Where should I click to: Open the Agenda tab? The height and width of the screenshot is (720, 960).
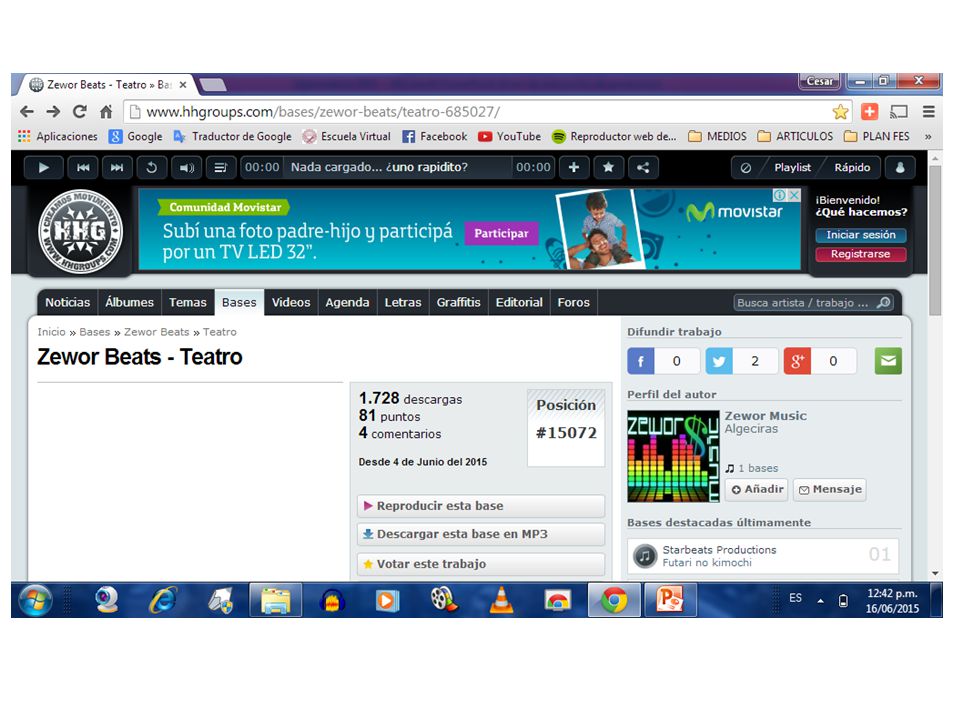[347, 302]
